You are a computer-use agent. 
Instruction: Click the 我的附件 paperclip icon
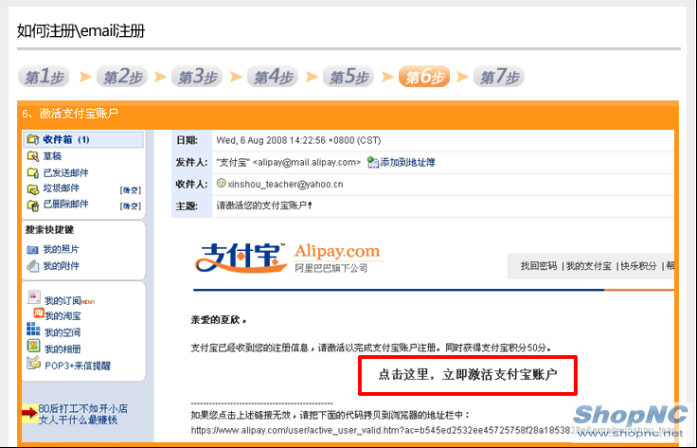[x=32, y=266]
